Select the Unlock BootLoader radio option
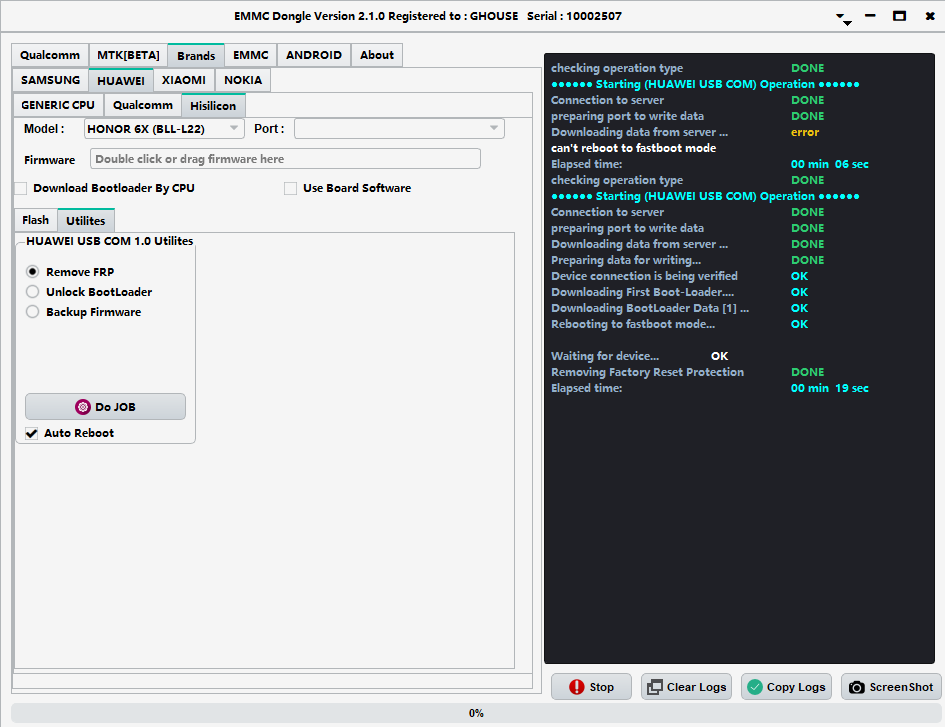945x727 pixels. click(x=33, y=292)
